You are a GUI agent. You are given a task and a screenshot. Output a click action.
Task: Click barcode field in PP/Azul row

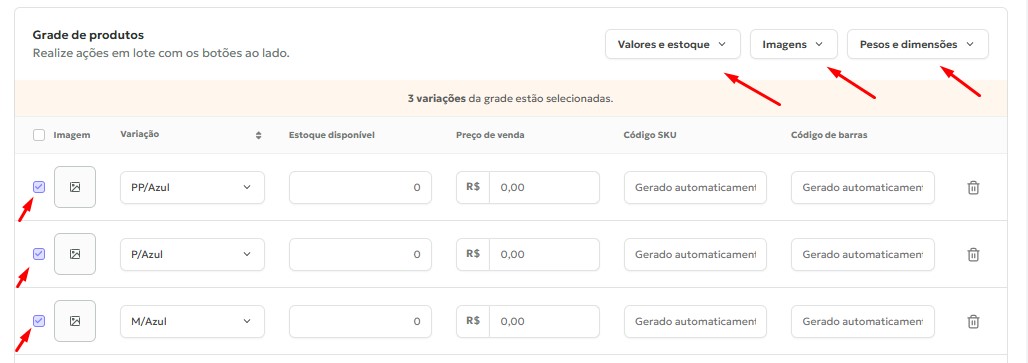863,187
